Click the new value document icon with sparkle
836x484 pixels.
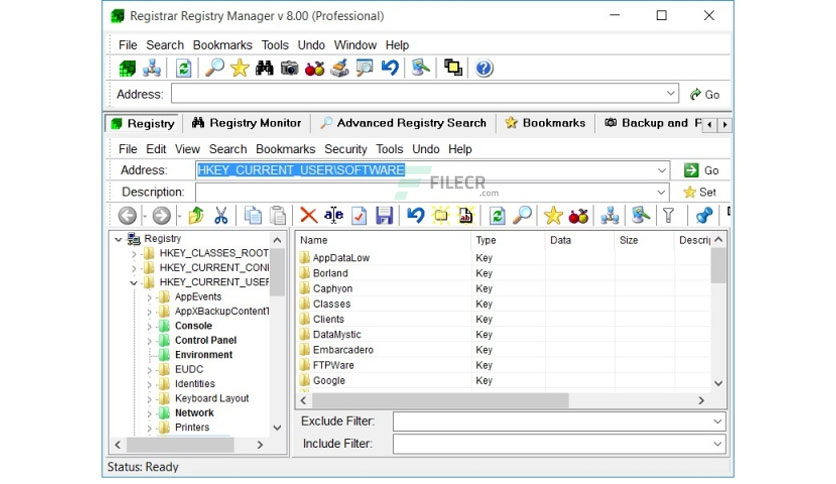pos(465,216)
